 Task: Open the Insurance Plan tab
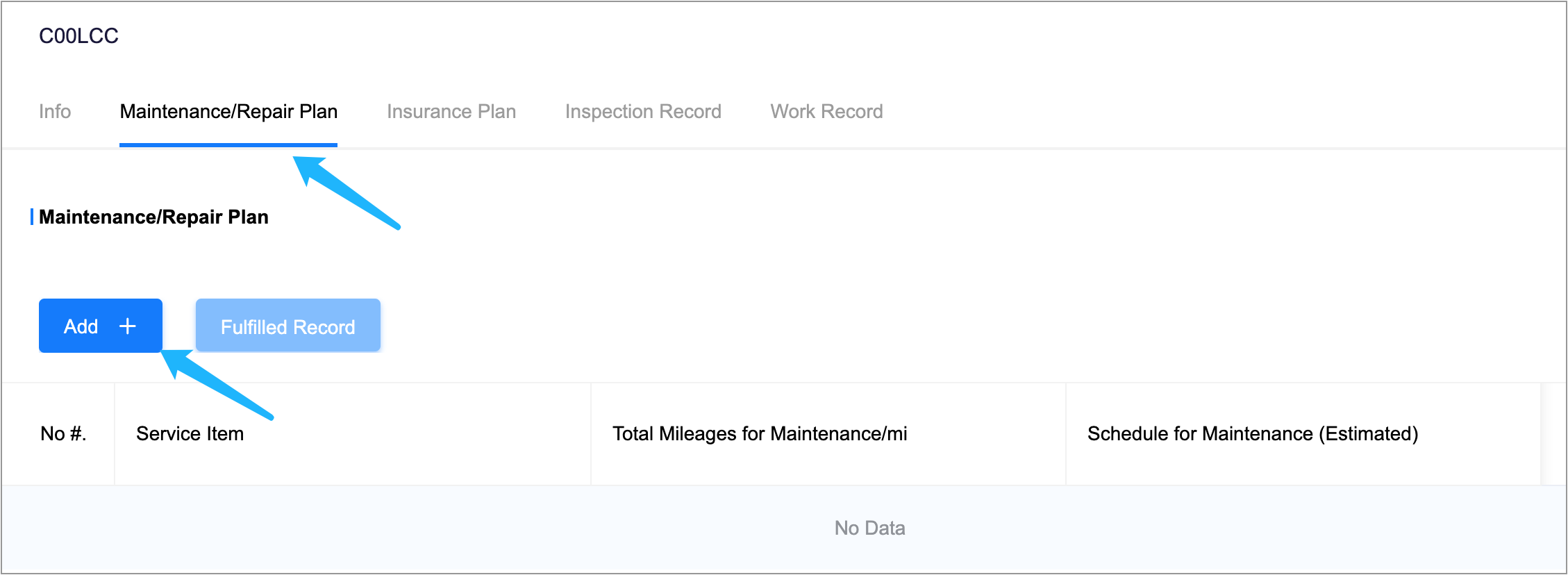451,111
